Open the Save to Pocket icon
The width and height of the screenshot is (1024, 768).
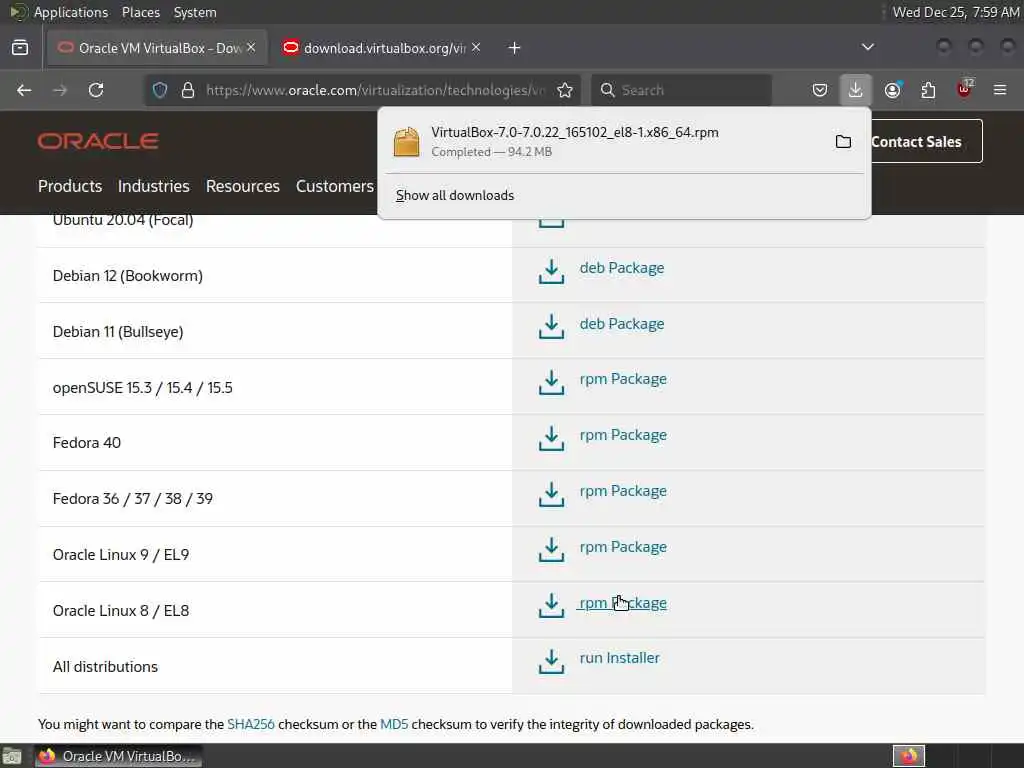[x=820, y=90]
